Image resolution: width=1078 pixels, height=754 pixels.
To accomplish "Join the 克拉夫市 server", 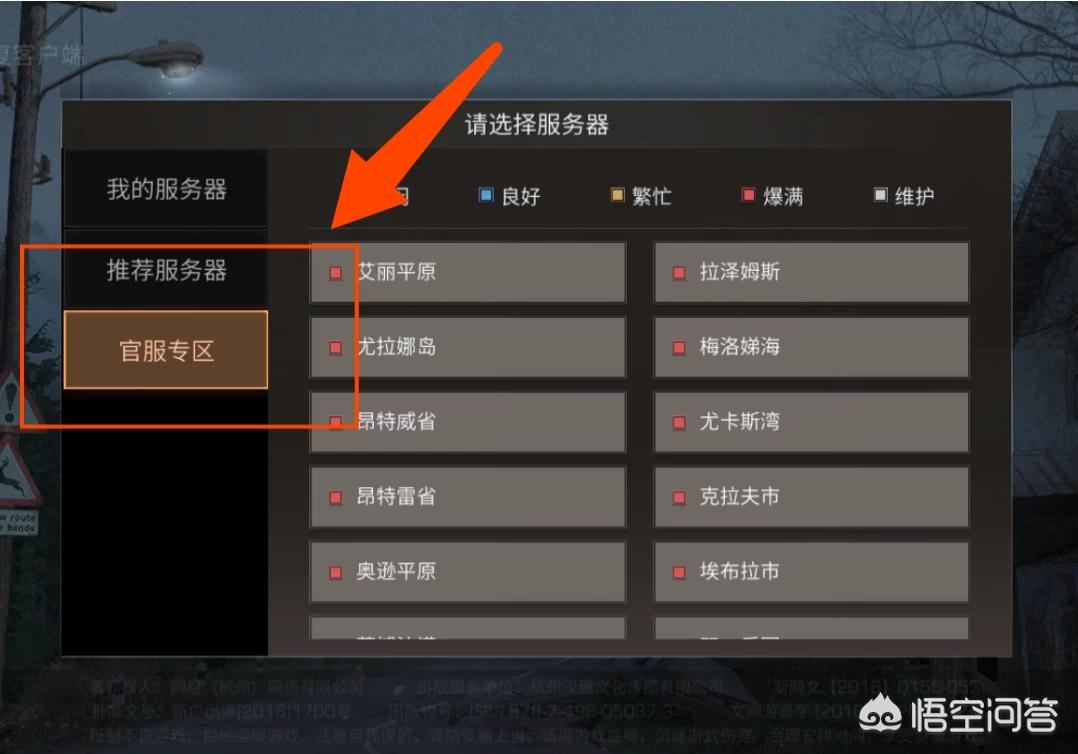I will click(811, 497).
